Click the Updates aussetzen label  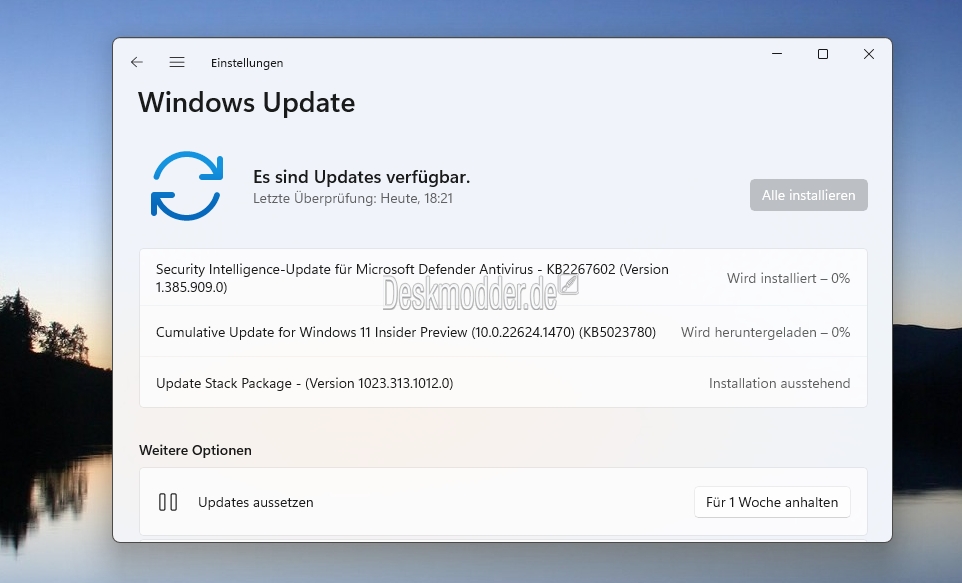click(255, 502)
